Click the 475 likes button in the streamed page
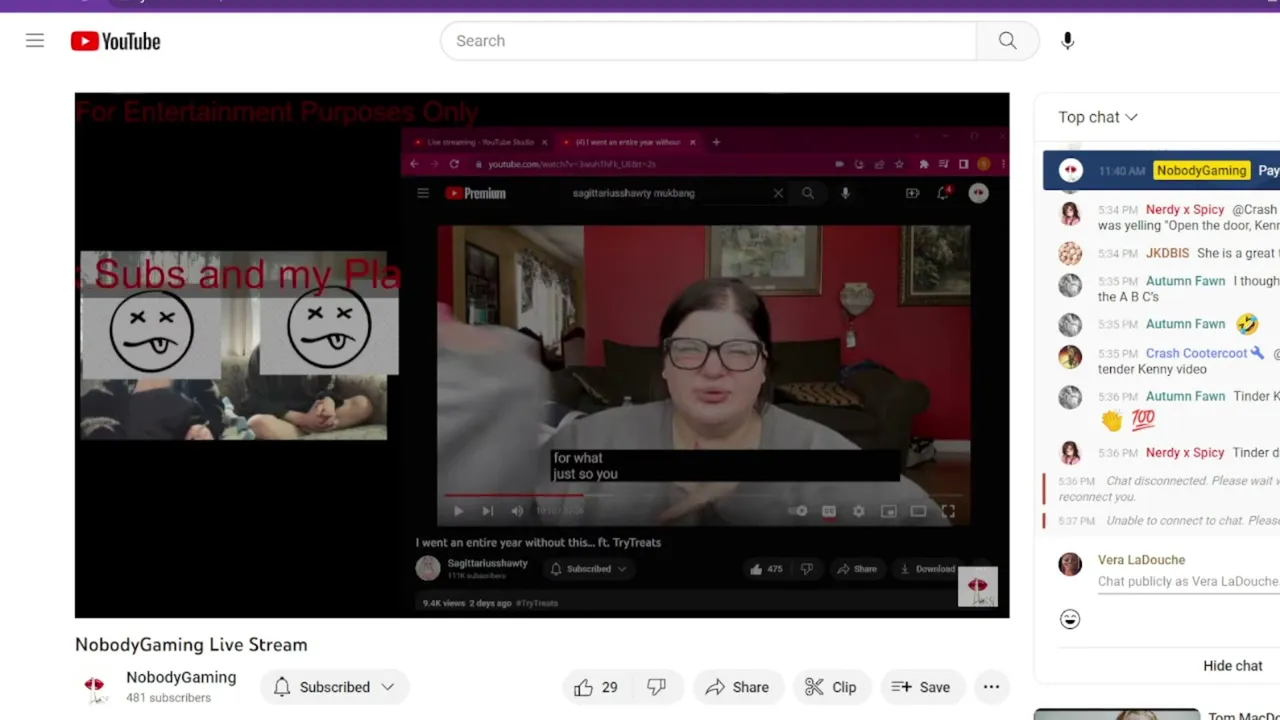The width and height of the screenshot is (1280, 720). [x=766, y=569]
